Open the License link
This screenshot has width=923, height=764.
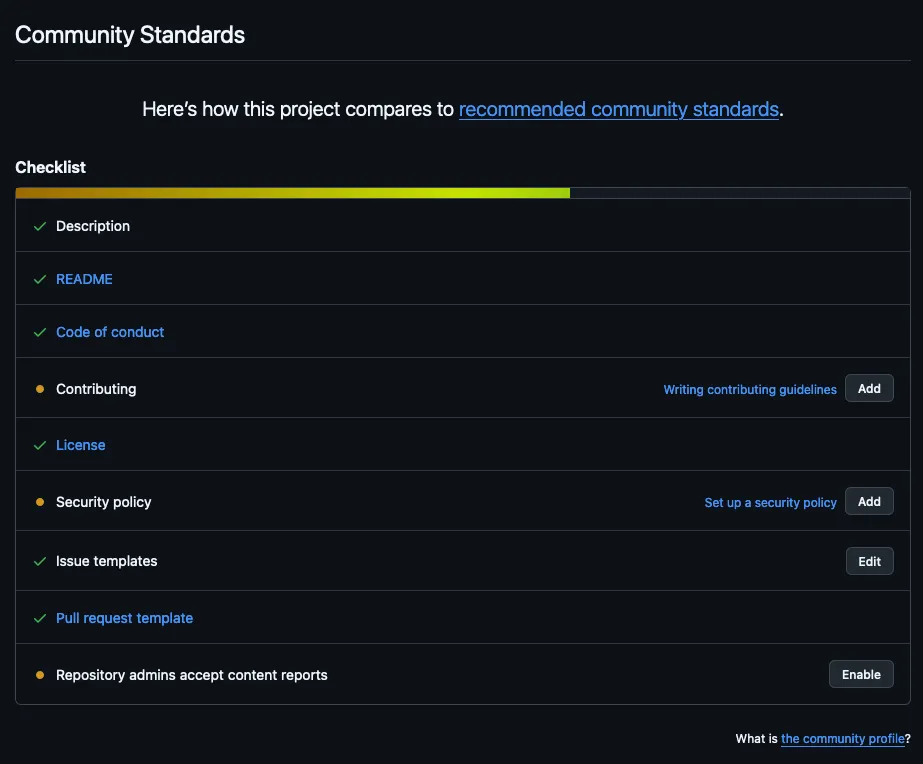click(81, 445)
